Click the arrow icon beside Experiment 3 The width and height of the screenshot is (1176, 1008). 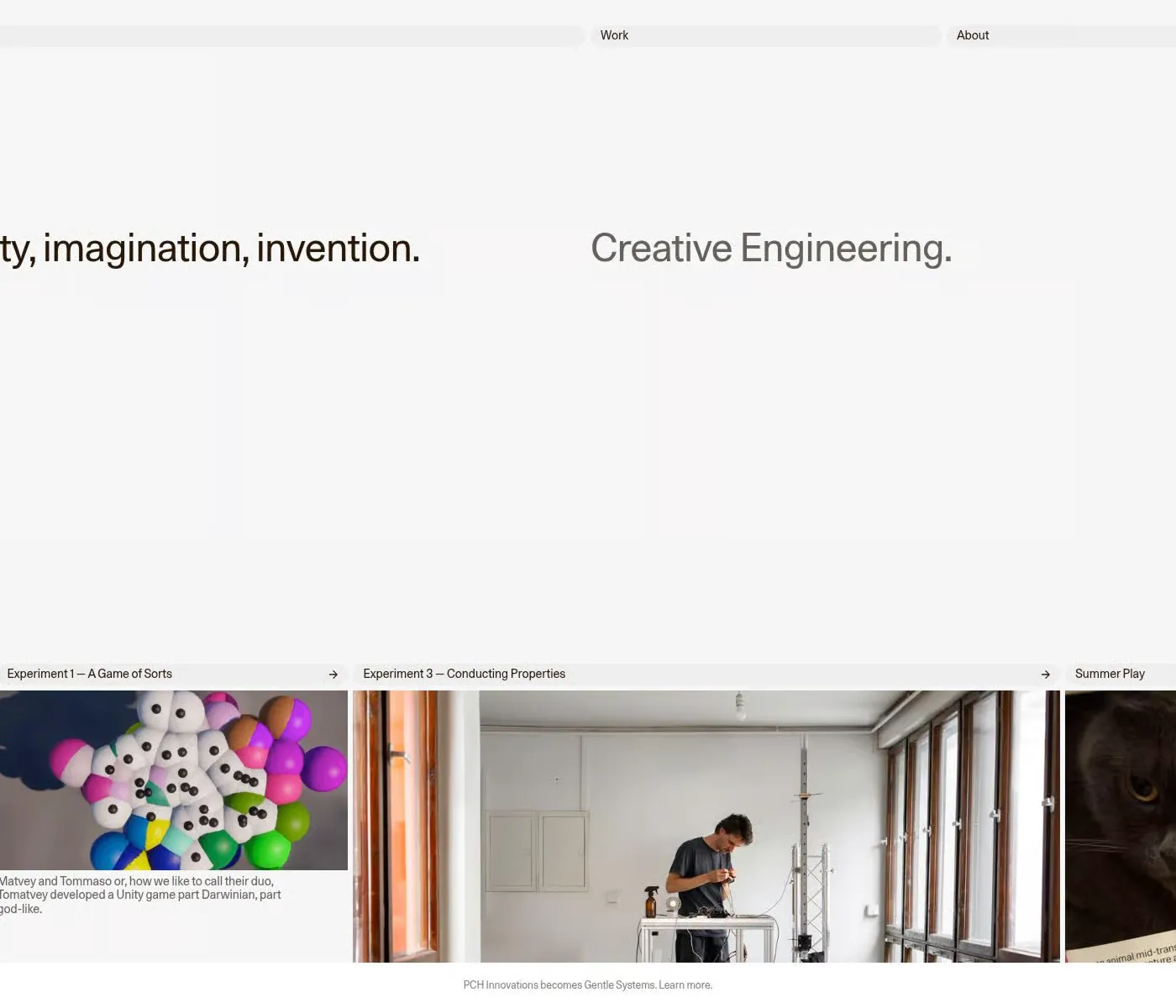(x=1045, y=675)
